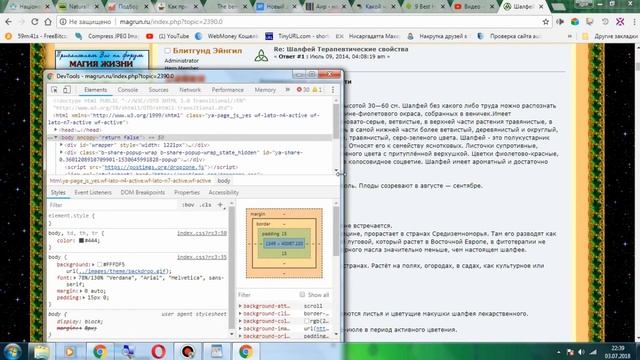This screenshot has height=360, width=640.
Task: Toggle :hov element state panel
Action: pyautogui.click(x=188, y=205)
